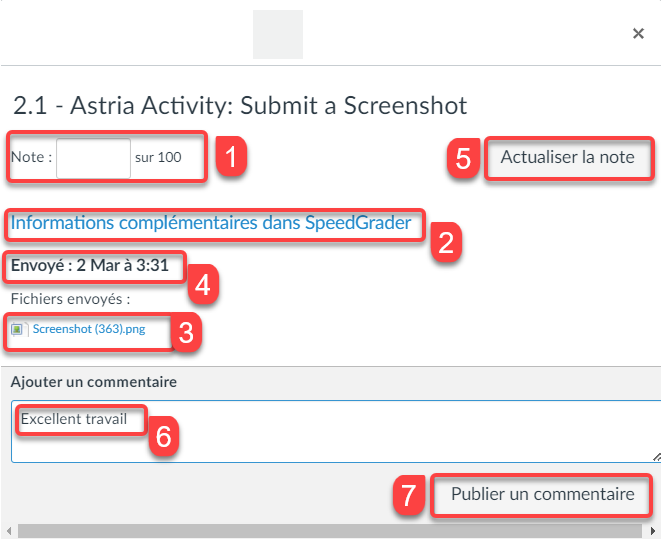Click the Publier un commentaire button
Image resolution: width=661 pixels, height=539 pixels.
tap(542, 494)
